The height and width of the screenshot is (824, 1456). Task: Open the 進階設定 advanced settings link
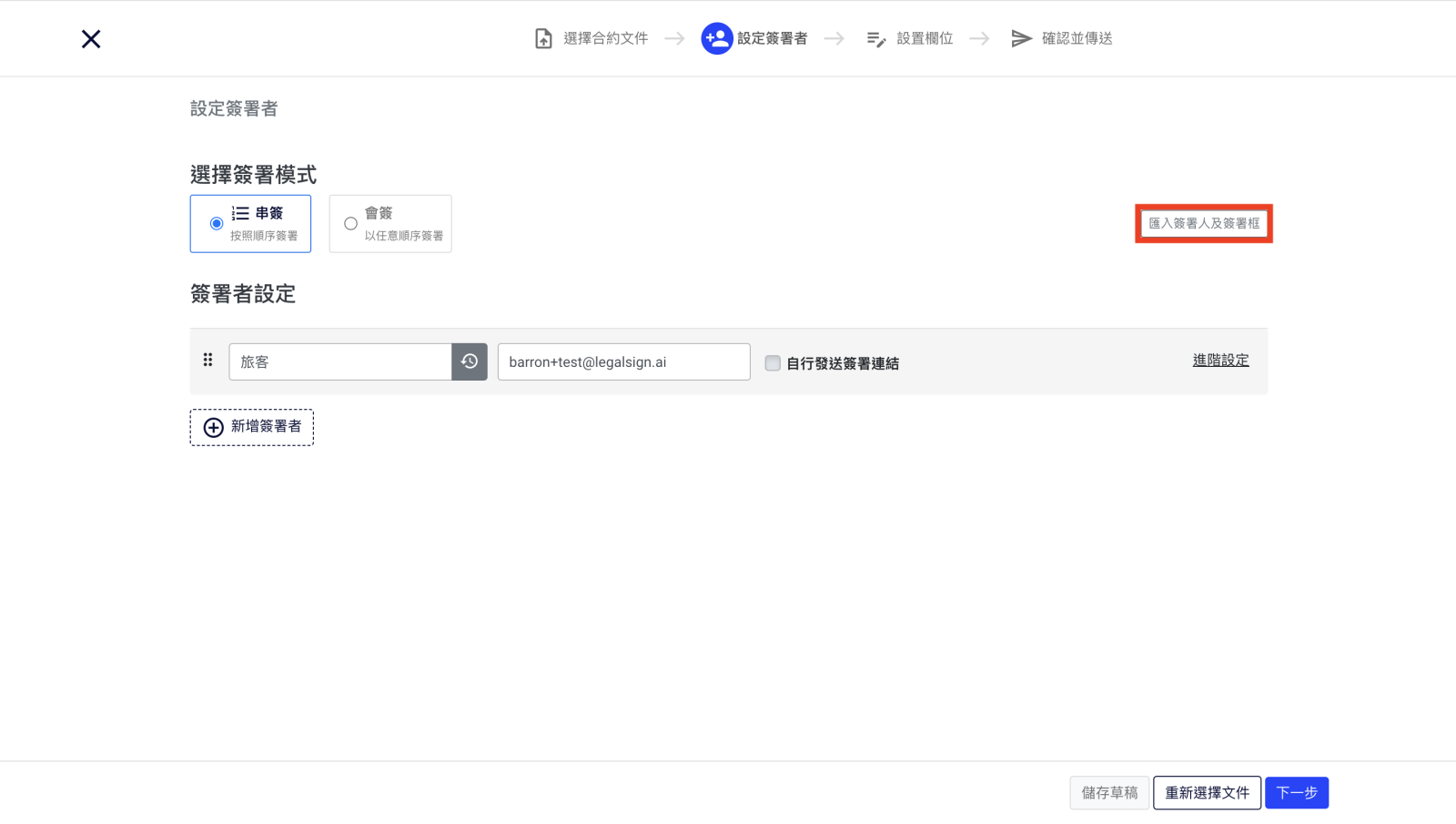(x=1221, y=361)
